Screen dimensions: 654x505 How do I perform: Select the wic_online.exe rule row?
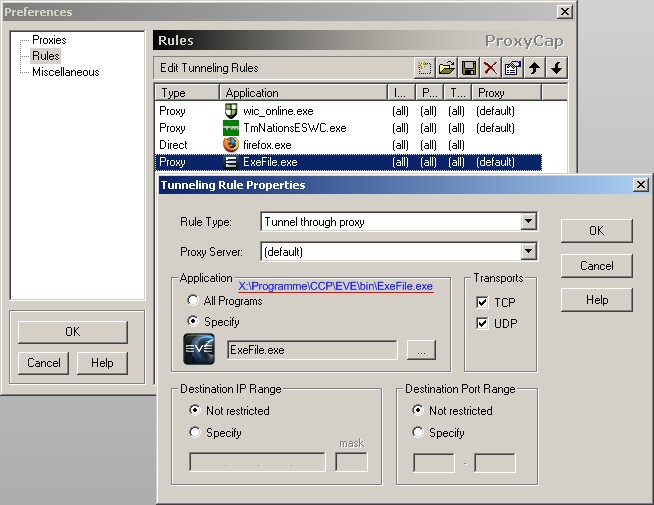point(348,111)
